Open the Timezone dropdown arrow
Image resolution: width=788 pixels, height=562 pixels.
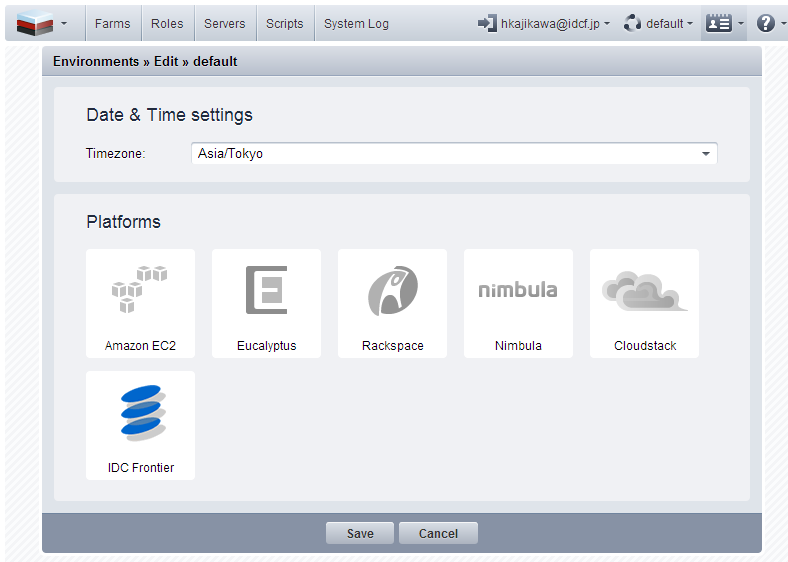coord(706,154)
